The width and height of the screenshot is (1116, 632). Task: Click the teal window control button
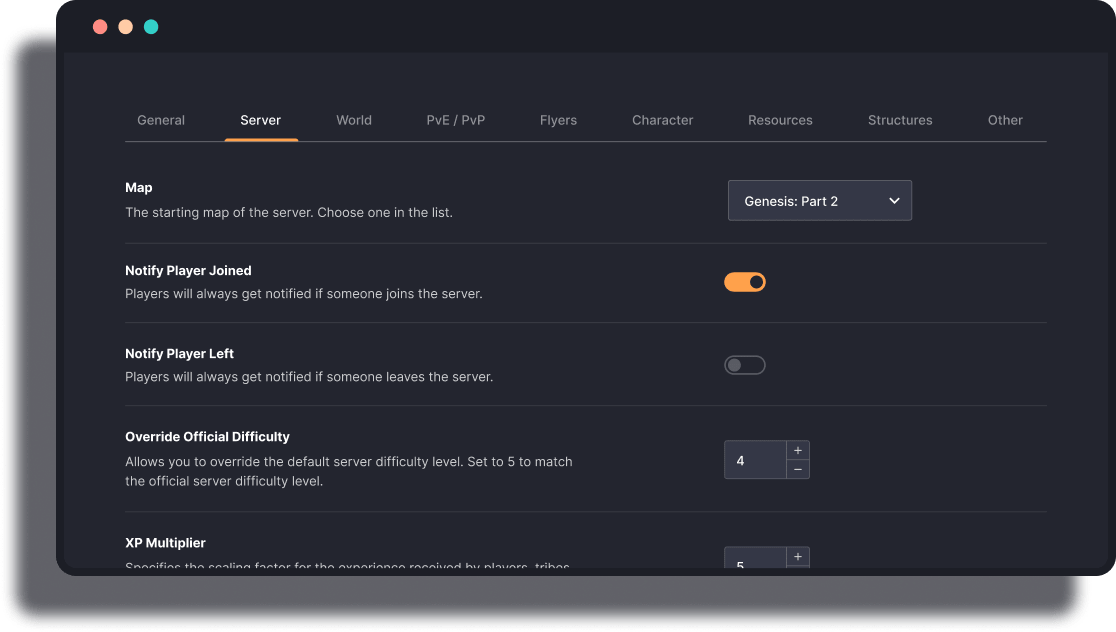[x=151, y=26]
